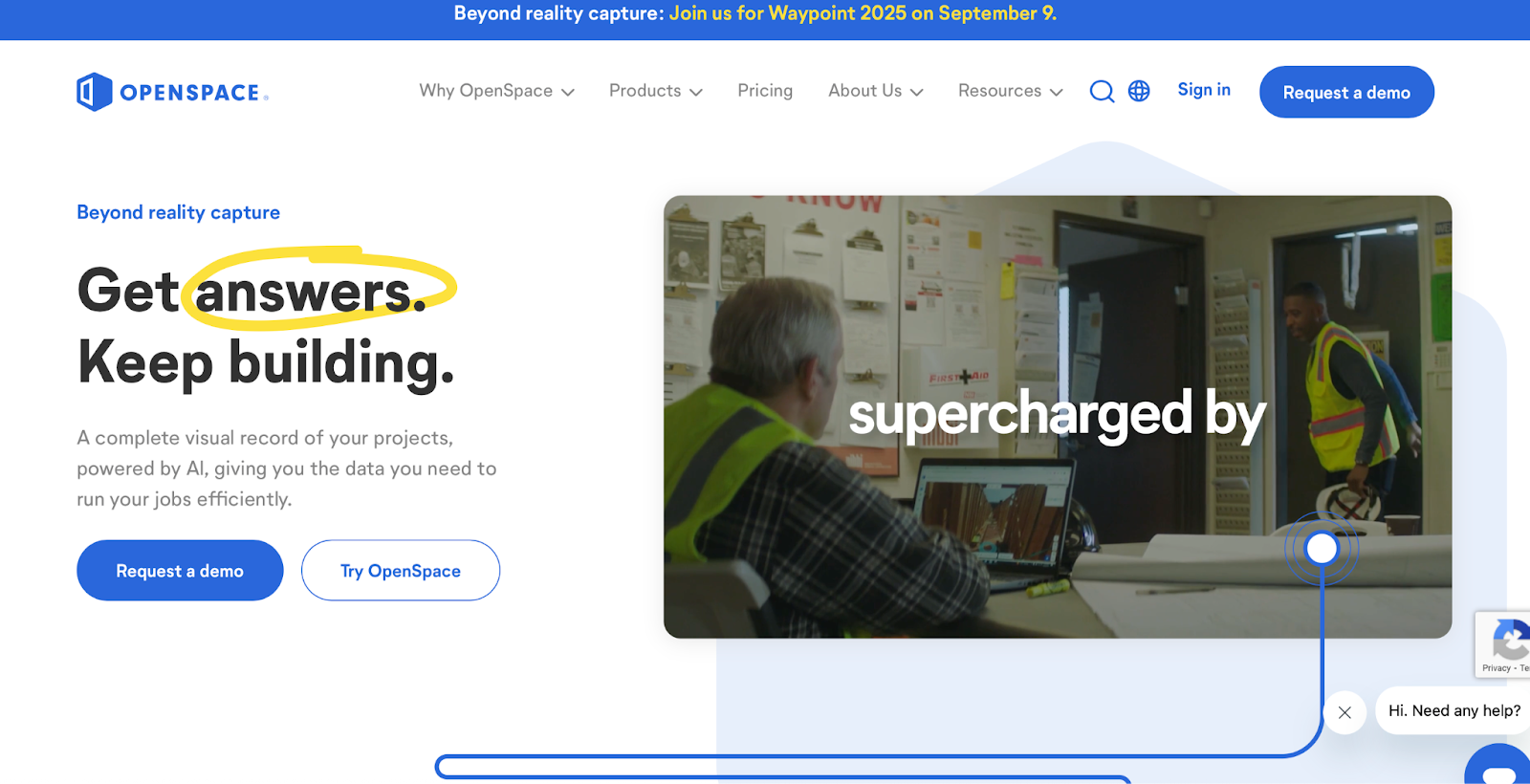This screenshot has height=784, width=1530.
Task: Open the search magnifier icon
Action: pyautogui.click(x=1102, y=91)
